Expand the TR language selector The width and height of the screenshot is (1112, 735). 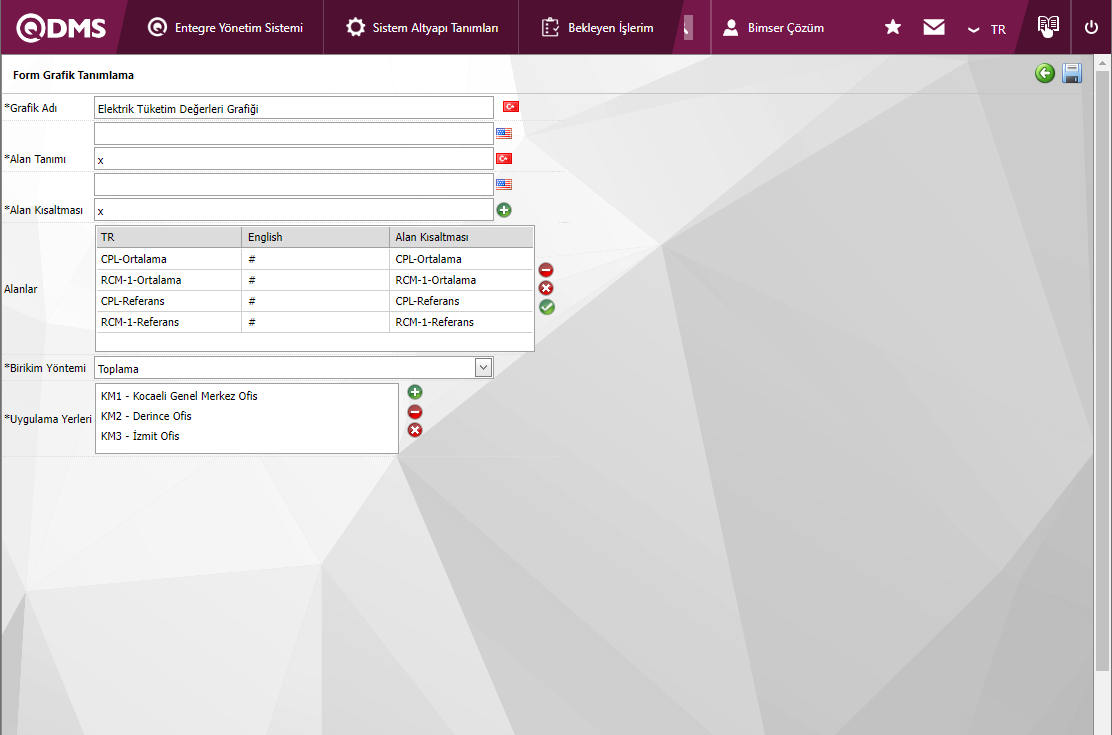coord(987,29)
